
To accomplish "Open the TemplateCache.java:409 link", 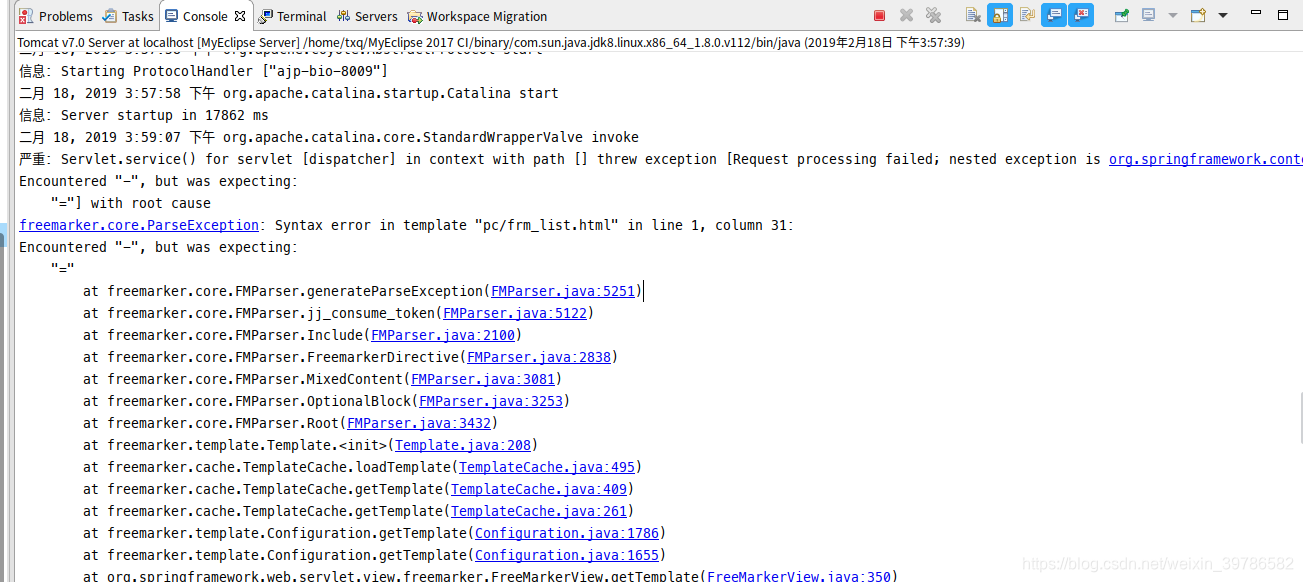I will (x=539, y=489).
